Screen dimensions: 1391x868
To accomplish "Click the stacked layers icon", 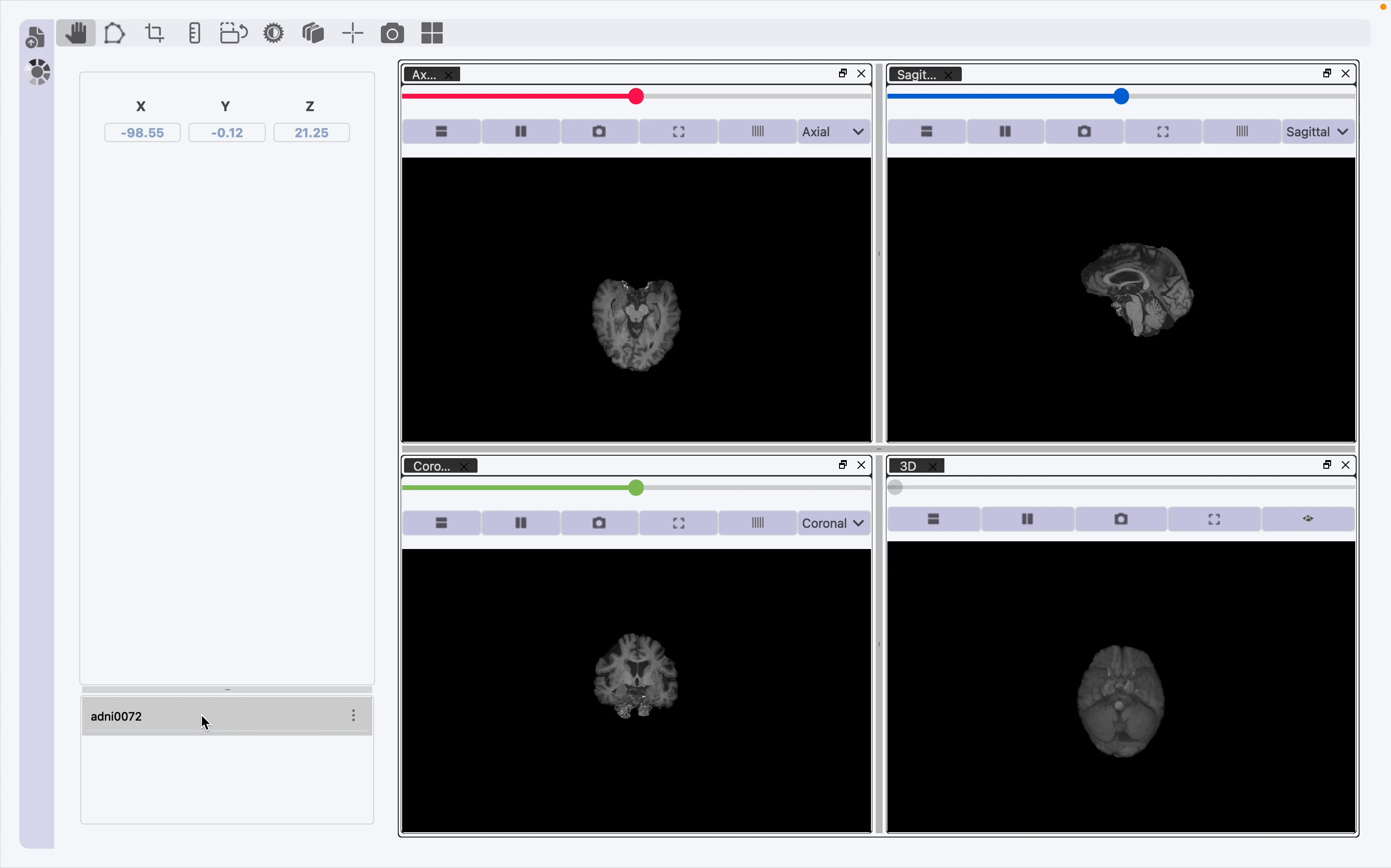I will (314, 33).
